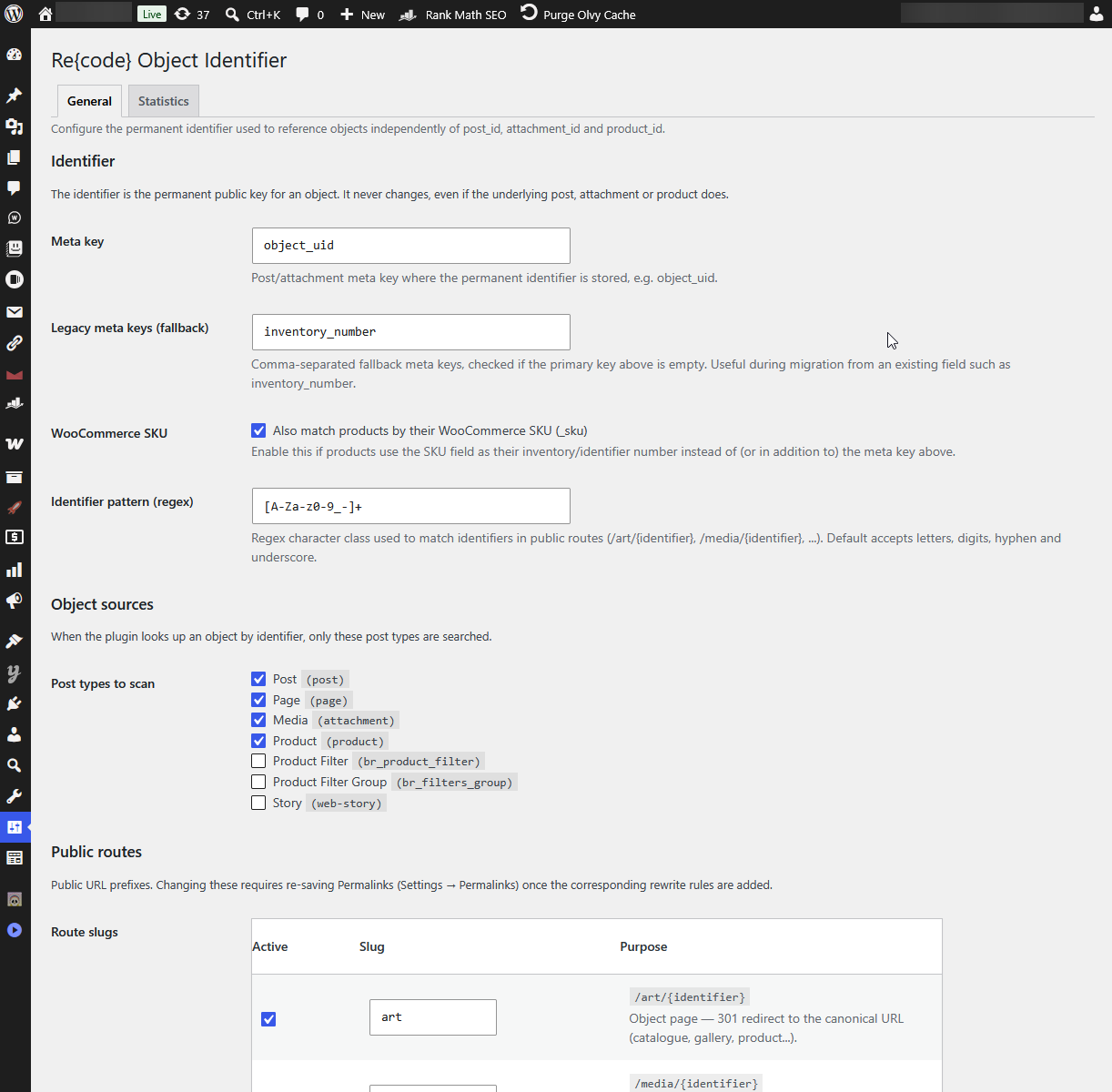The height and width of the screenshot is (1092, 1112).
Task: Focus the art slug input field
Action: click(x=433, y=1017)
